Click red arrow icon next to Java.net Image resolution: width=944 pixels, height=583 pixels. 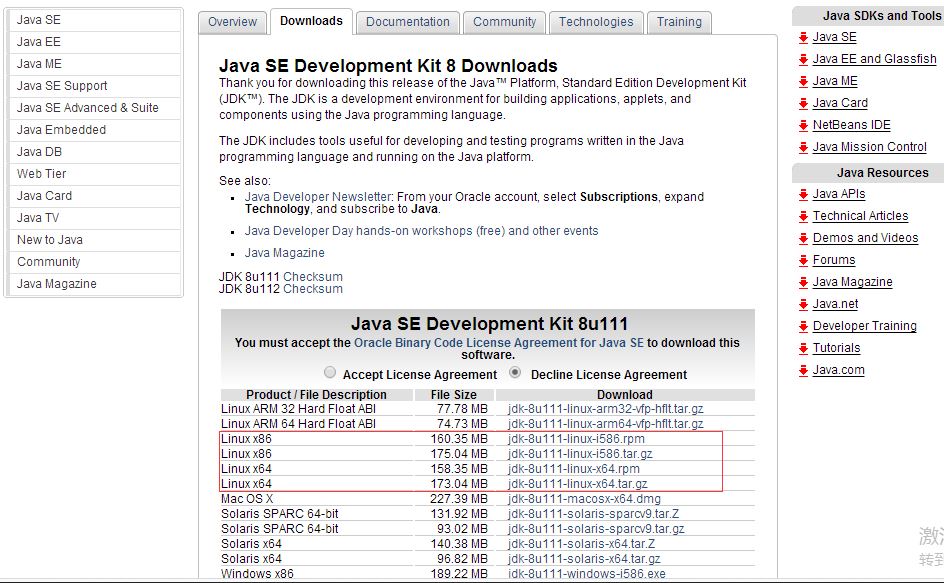coord(803,305)
